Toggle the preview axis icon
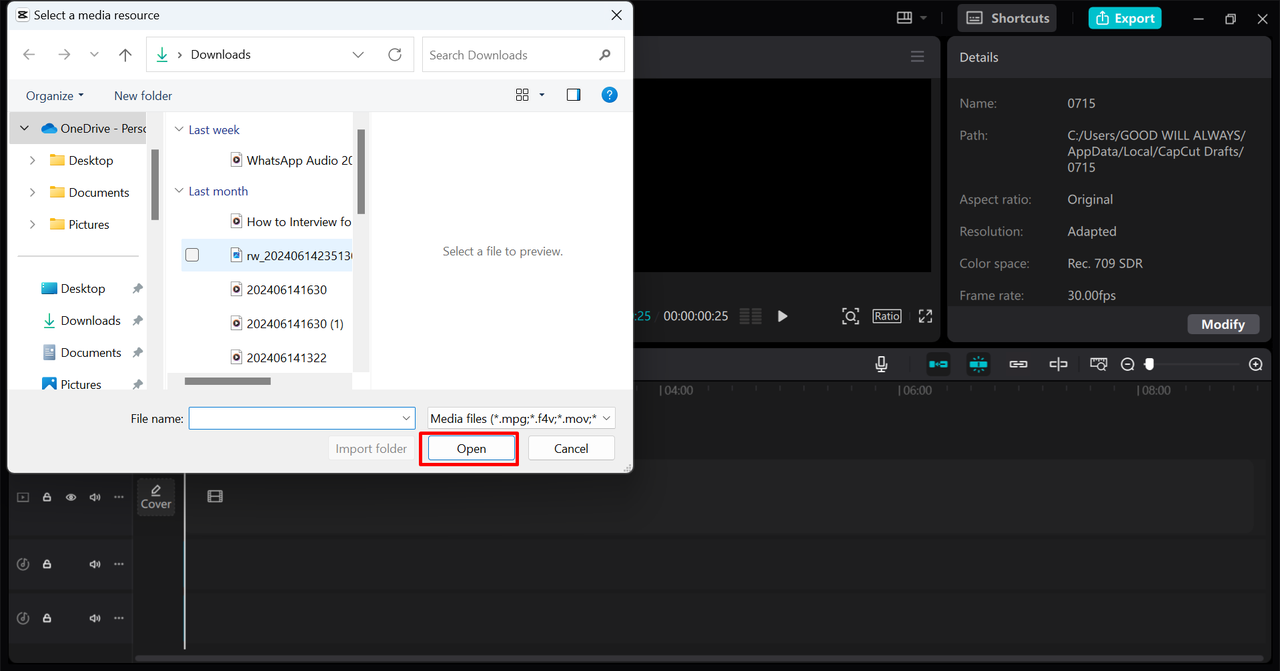 [1058, 365]
